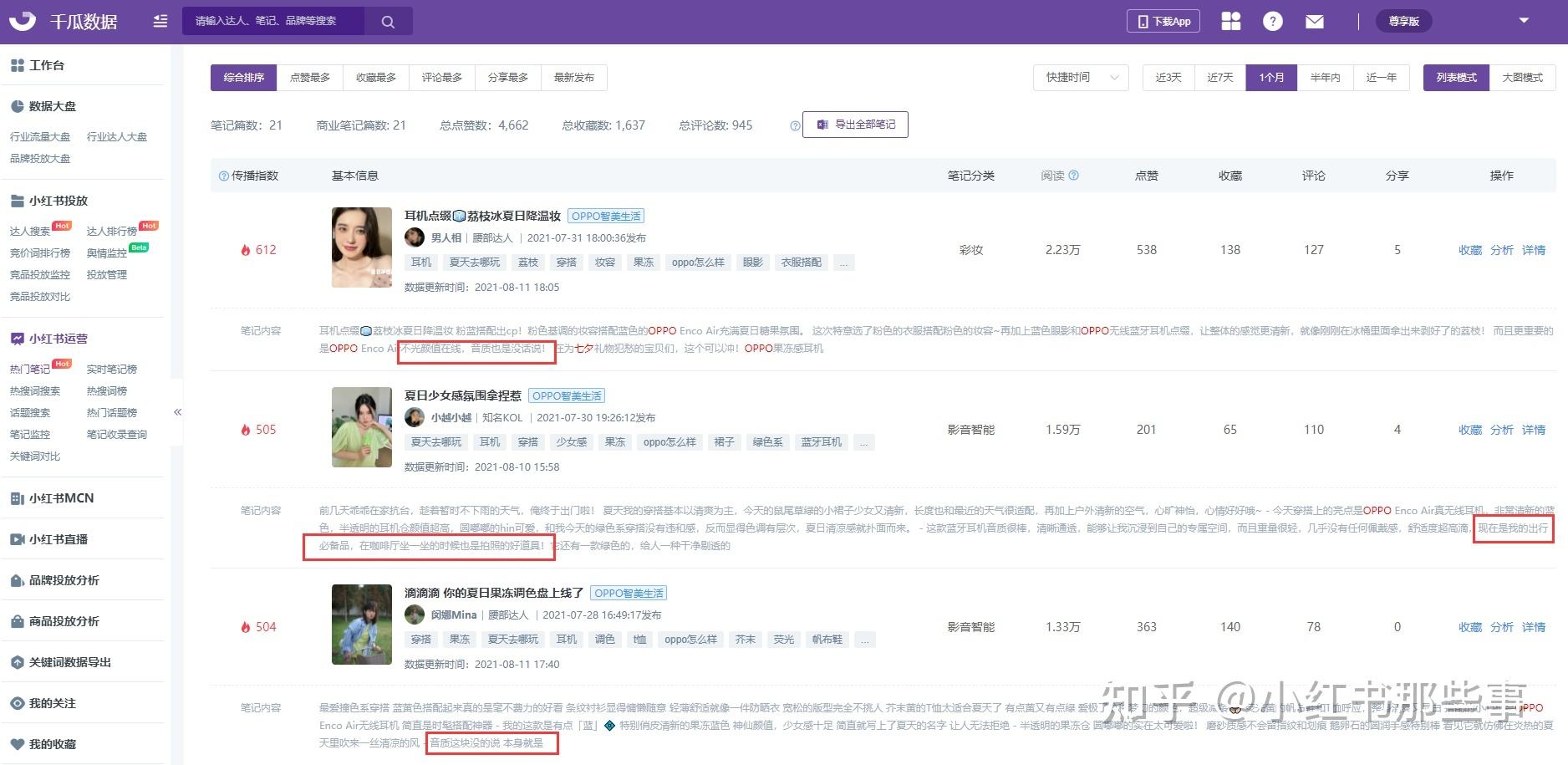
Task: Click the 下载App button
Action: pyautogui.click(x=1163, y=21)
